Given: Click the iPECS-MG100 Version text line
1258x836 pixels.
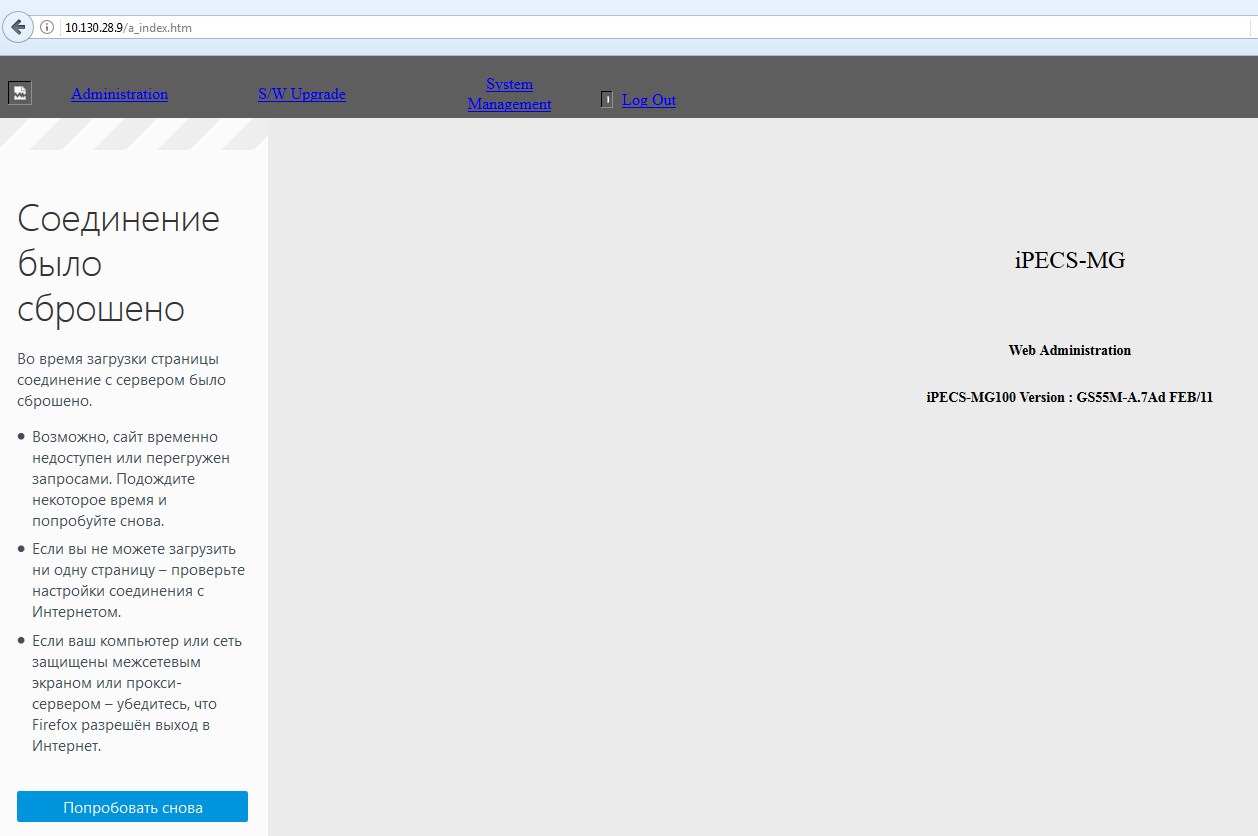Looking at the screenshot, I should 1069,397.
